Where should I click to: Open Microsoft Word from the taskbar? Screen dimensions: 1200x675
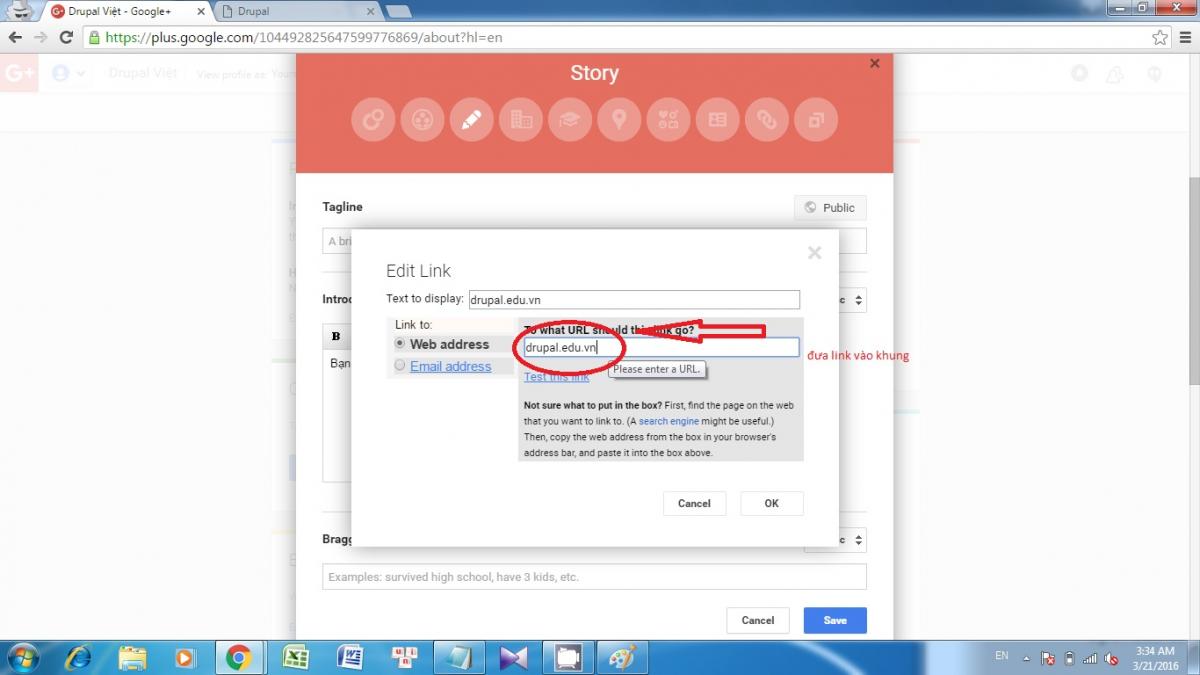point(349,657)
